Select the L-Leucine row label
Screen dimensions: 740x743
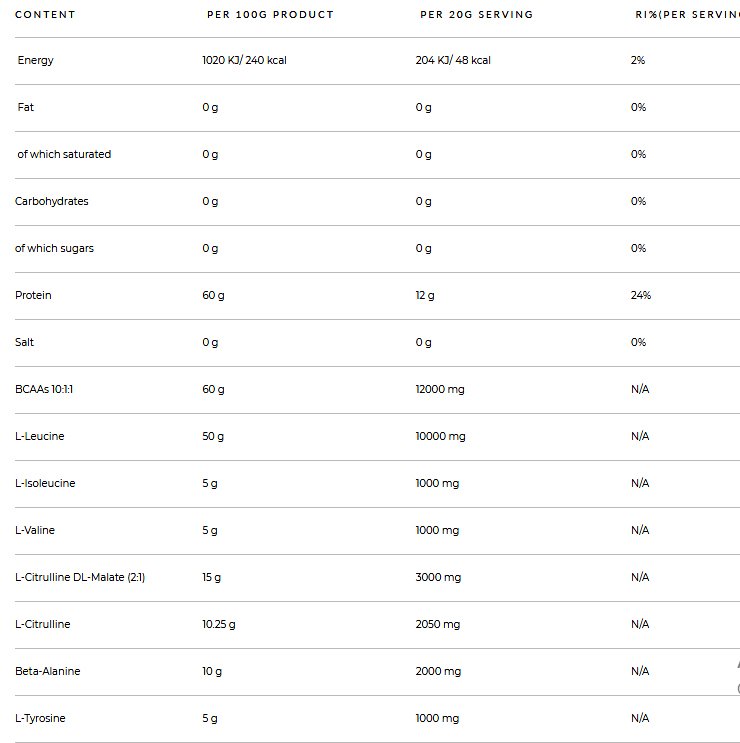[40, 436]
